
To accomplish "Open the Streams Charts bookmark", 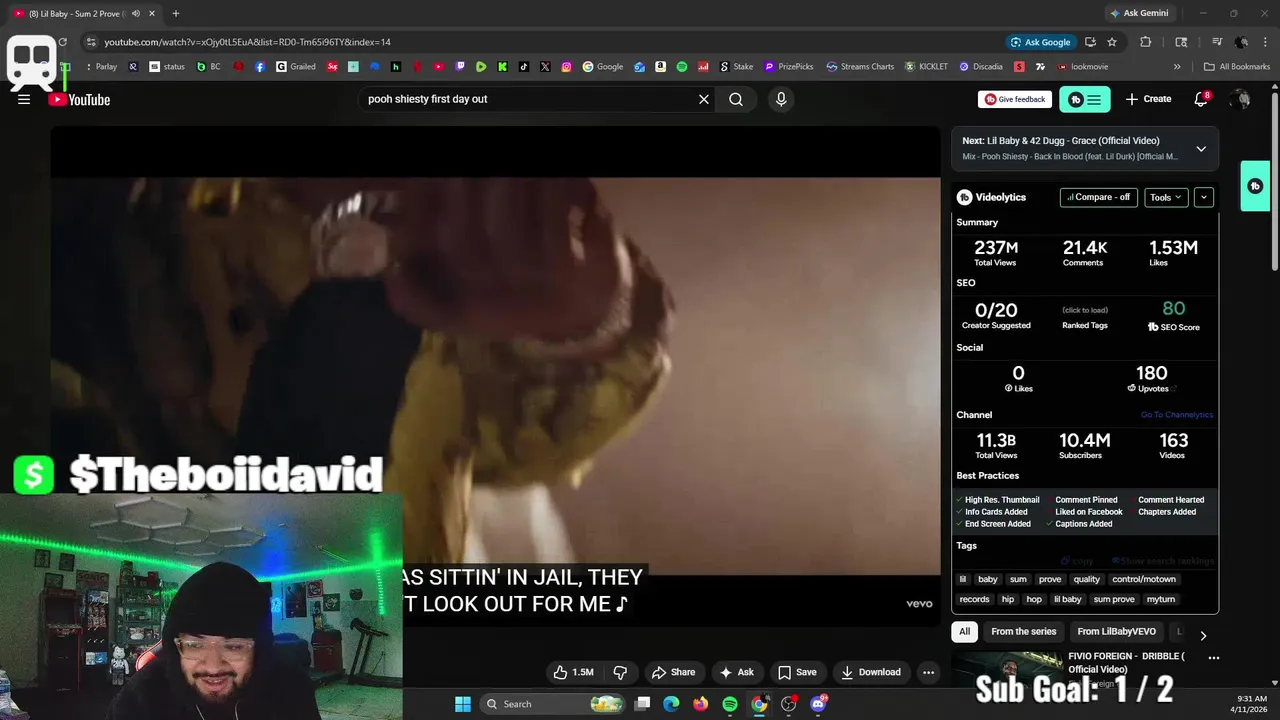I will click(860, 67).
